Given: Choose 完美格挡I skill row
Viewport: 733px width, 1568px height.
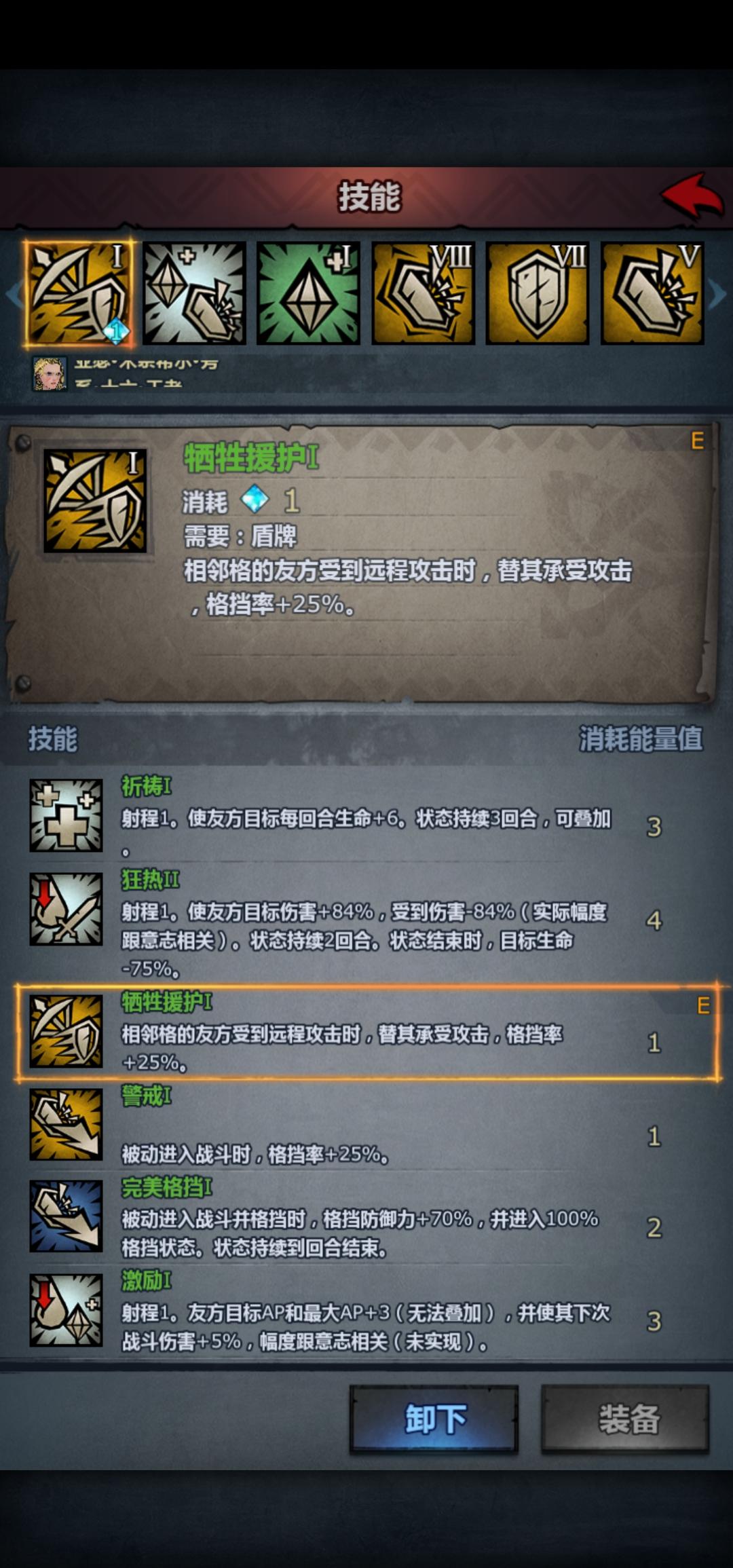Looking at the screenshot, I should pos(366,1217).
